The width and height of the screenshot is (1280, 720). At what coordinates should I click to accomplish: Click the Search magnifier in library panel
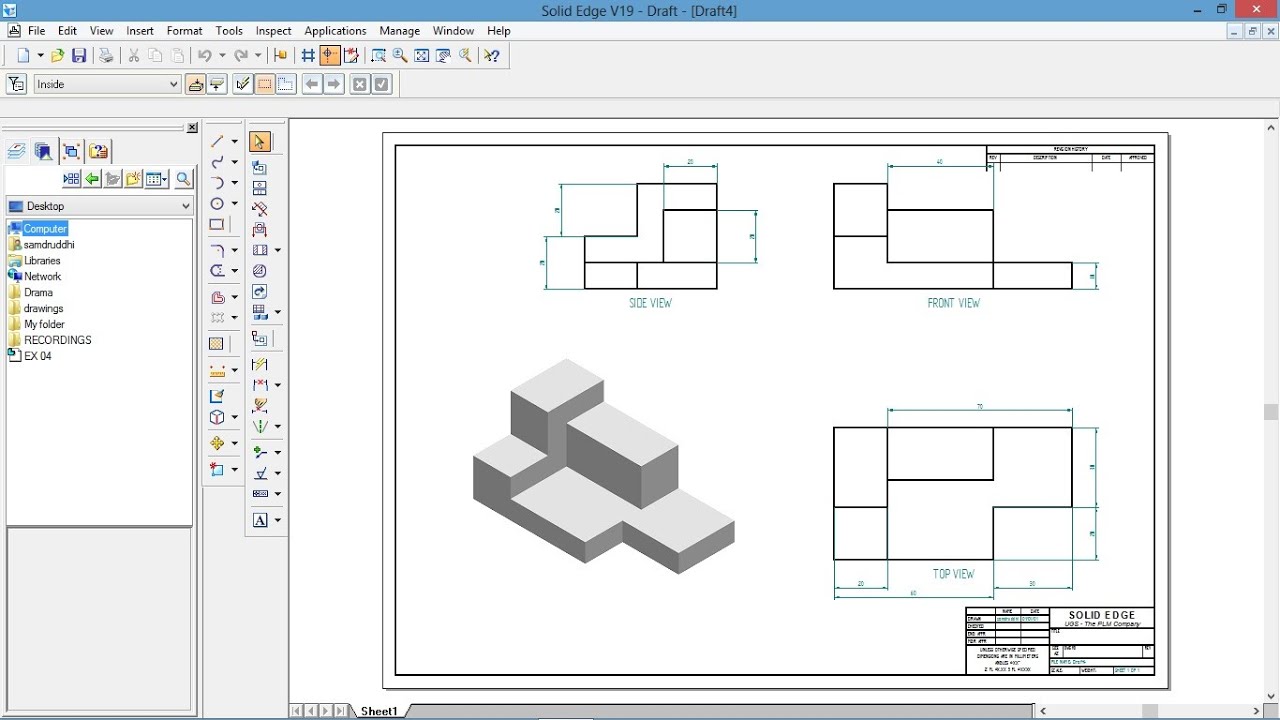(x=184, y=179)
